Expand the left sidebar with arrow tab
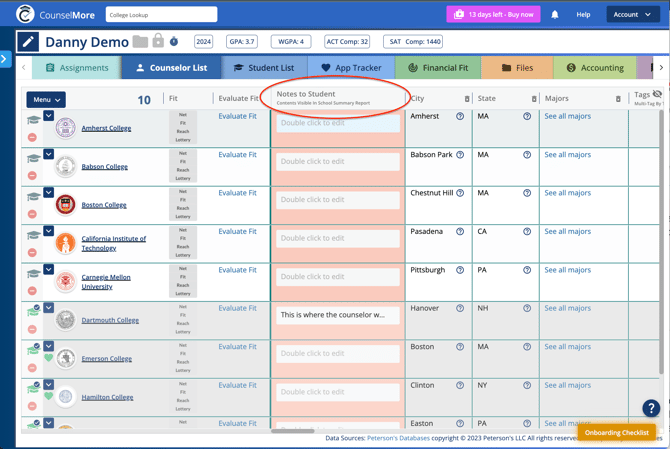Viewport: 670px width, 449px height. (5, 59)
